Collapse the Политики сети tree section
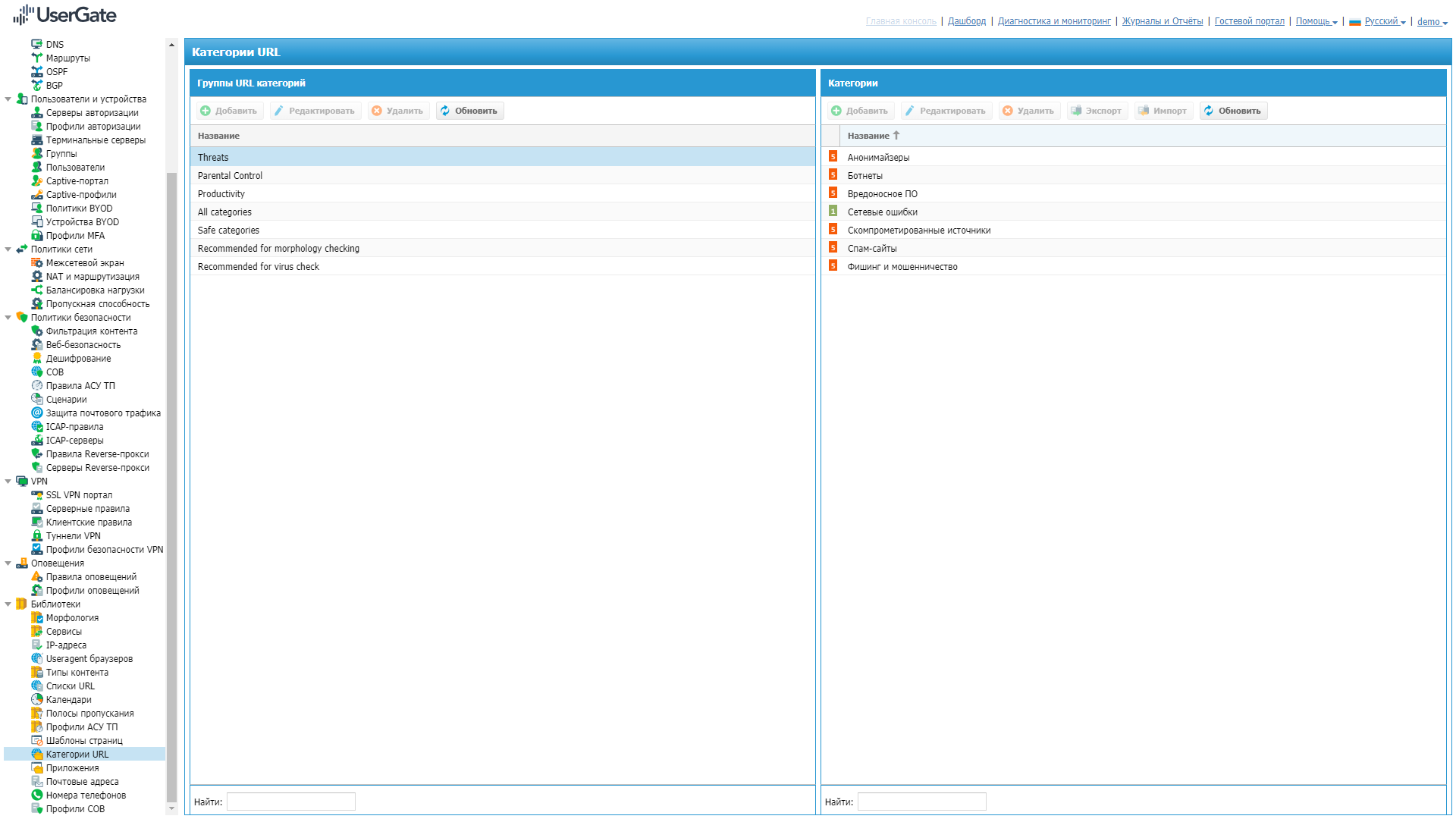 (x=8, y=249)
